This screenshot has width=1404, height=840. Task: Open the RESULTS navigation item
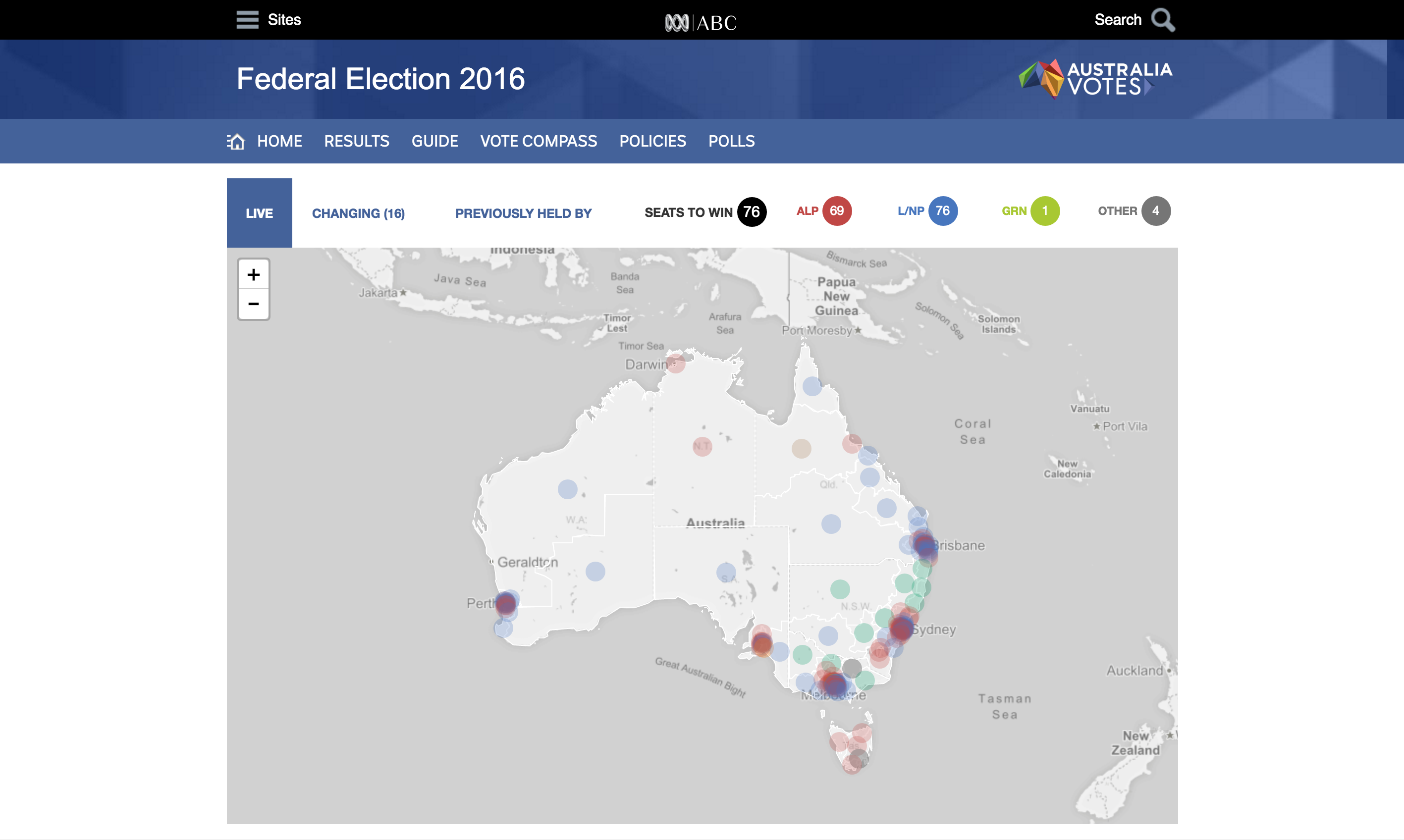click(357, 141)
